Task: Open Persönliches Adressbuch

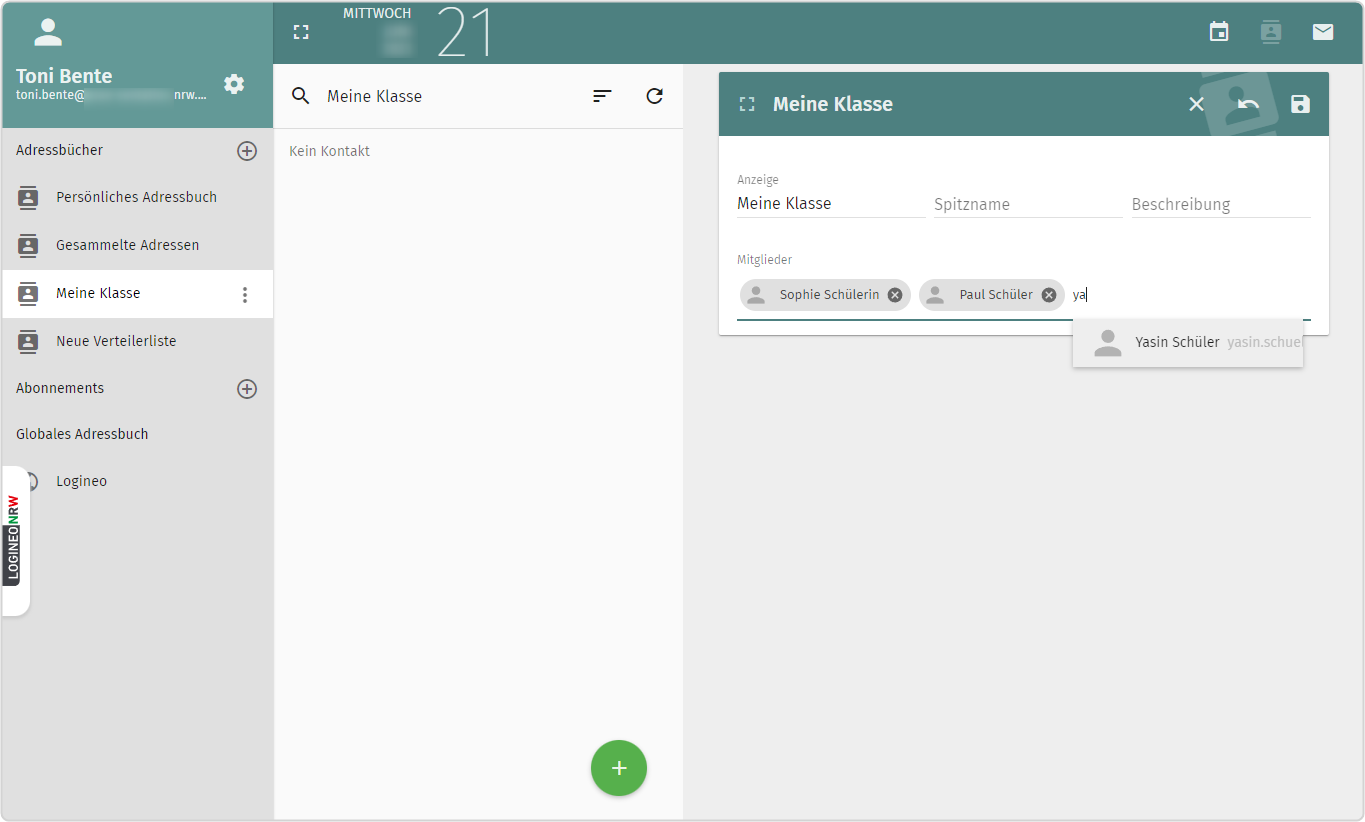Action: coord(137,198)
